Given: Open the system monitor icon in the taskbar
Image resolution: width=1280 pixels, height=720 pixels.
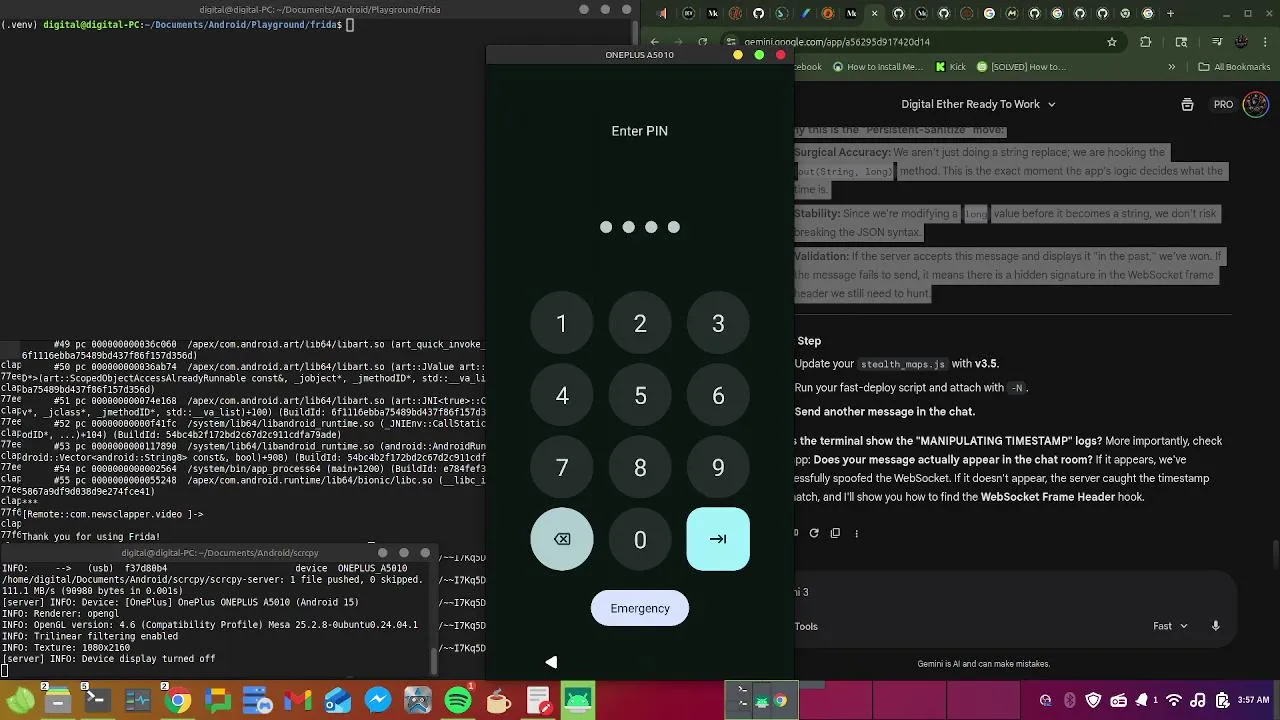Looking at the screenshot, I should coord(138,701).
